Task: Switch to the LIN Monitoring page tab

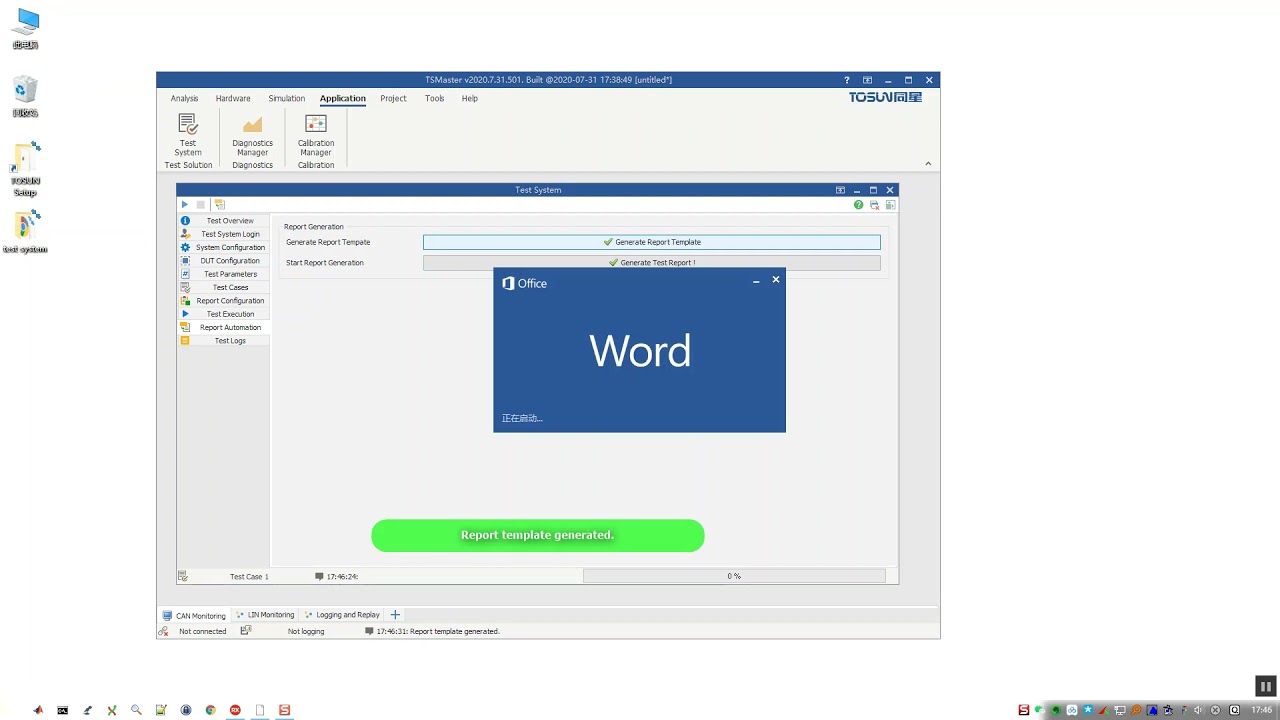Action: coord(265,615)
